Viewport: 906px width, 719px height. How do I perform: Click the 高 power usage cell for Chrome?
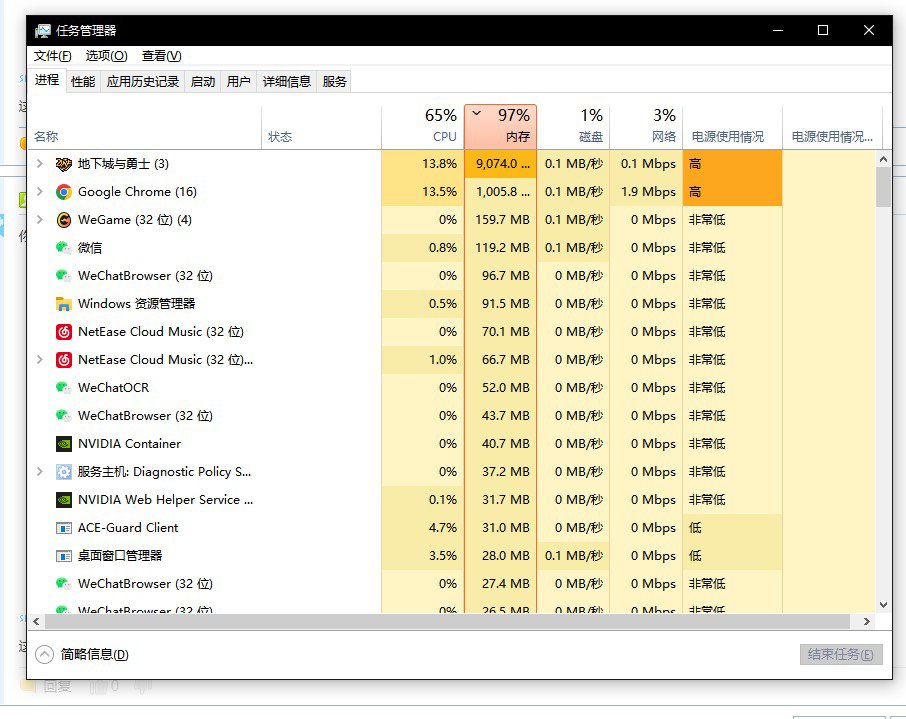(732, 192)
